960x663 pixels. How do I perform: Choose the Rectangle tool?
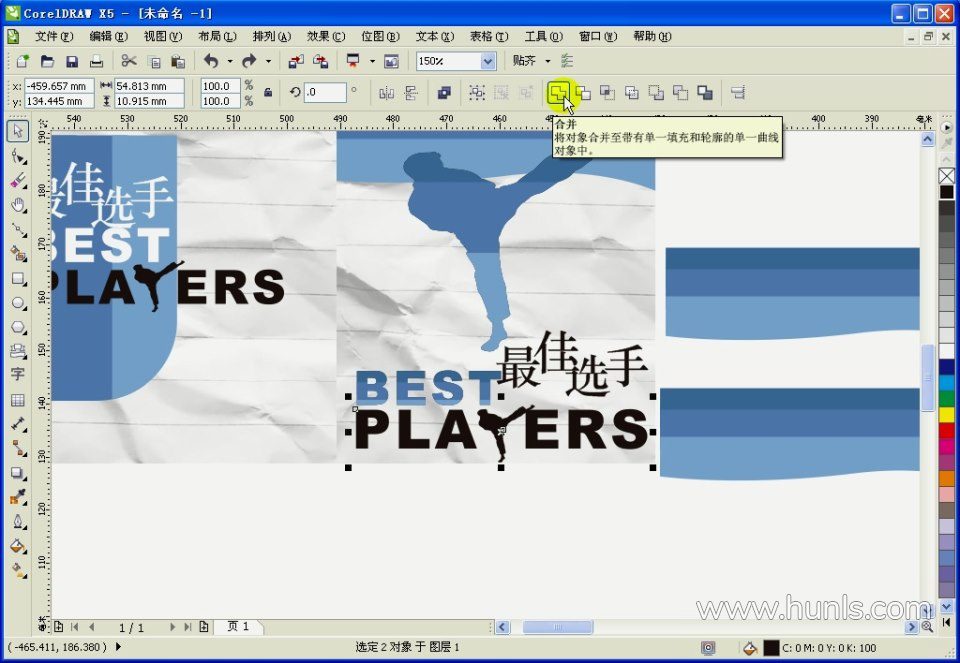[18, 278]
